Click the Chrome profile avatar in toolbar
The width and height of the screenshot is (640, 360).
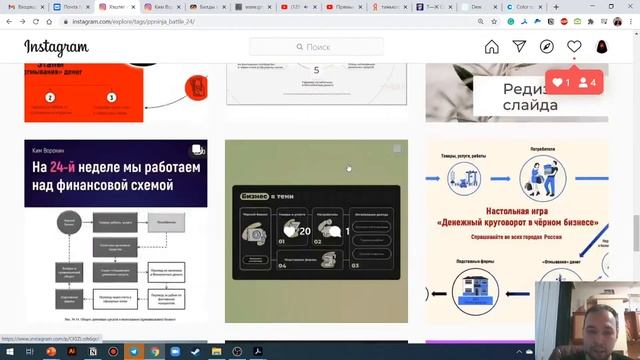tap(618, 22)
